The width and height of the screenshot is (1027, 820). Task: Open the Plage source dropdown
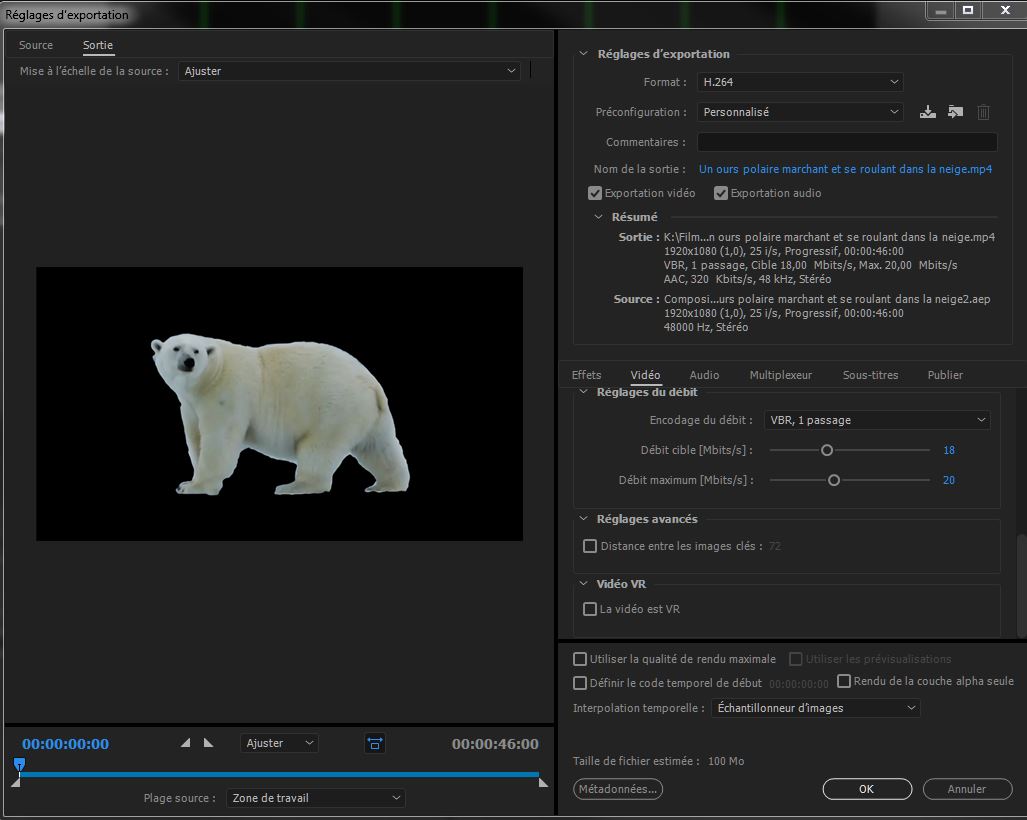click(x=315, y=798)
